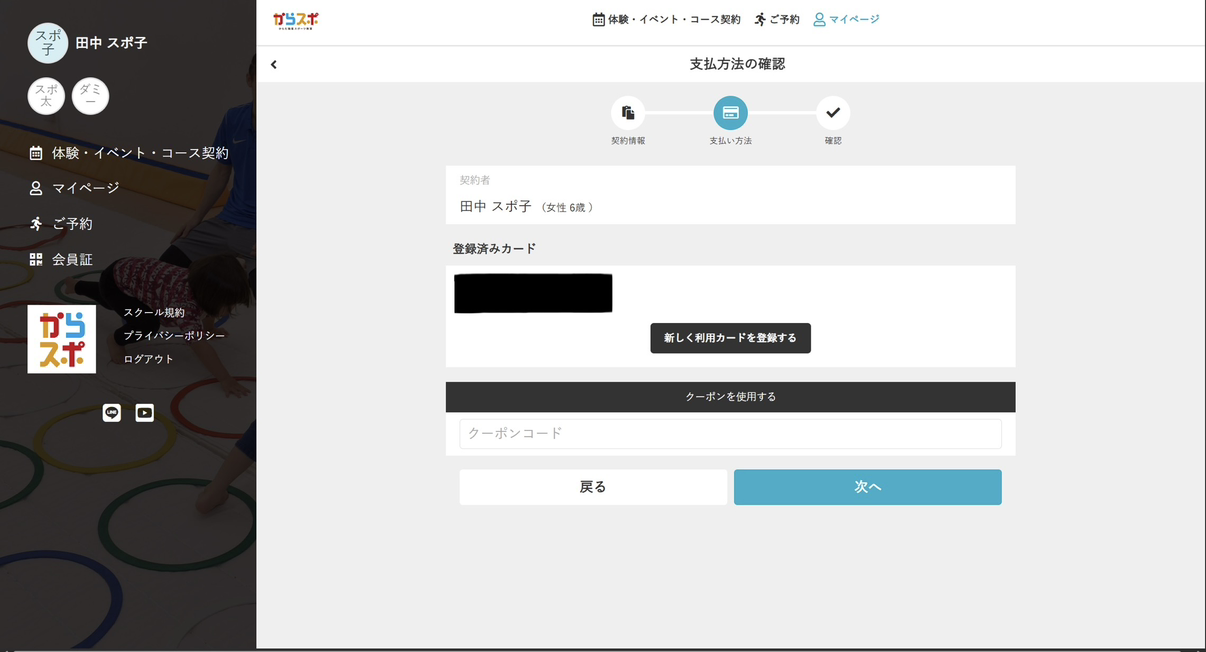Open the プライバシーポリシー link
The width and height of the screenshot is (1206, 652).
(x=174, y=336)
